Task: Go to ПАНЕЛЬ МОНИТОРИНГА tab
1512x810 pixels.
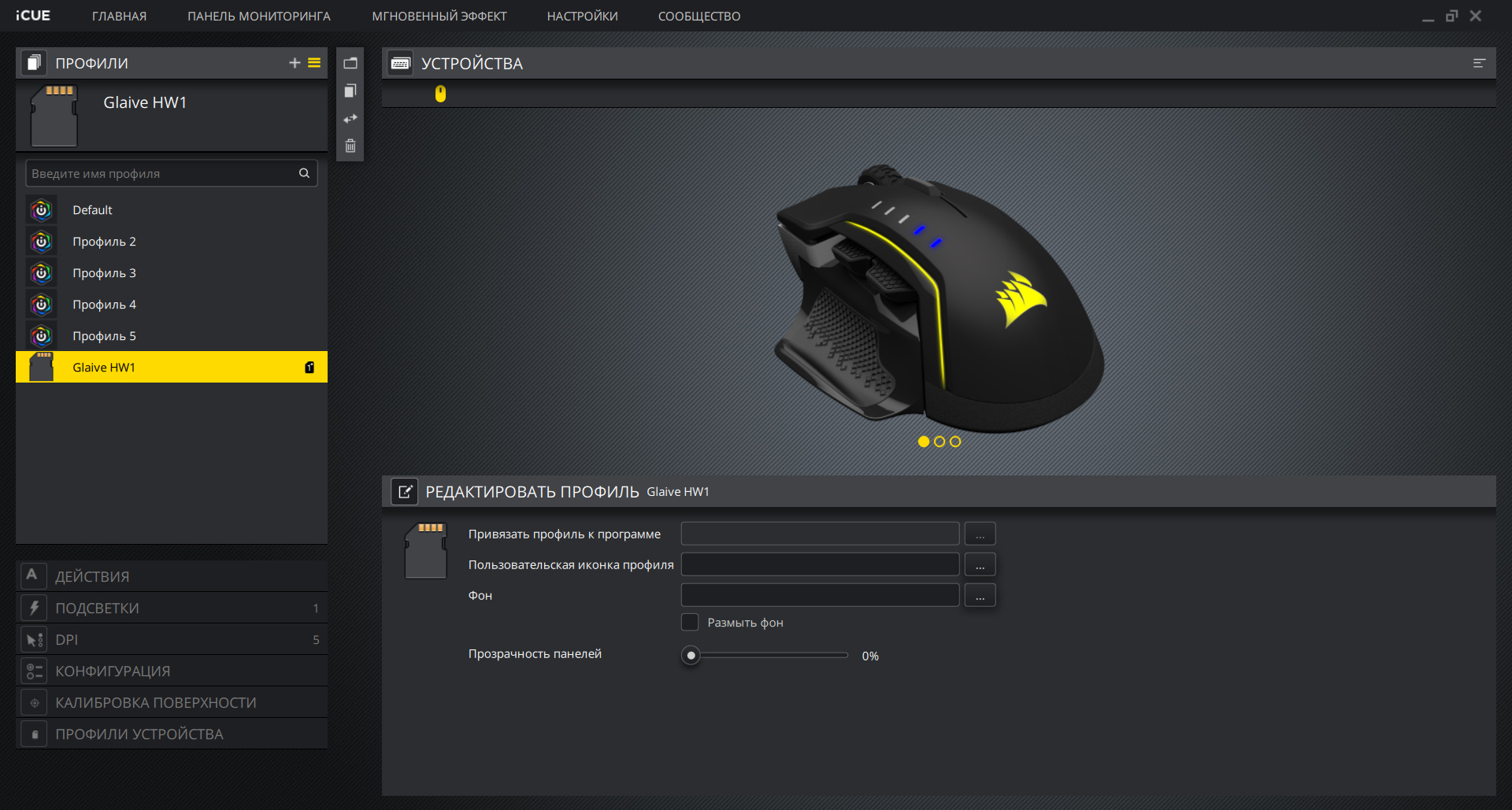Action: [x=258, y=17]
